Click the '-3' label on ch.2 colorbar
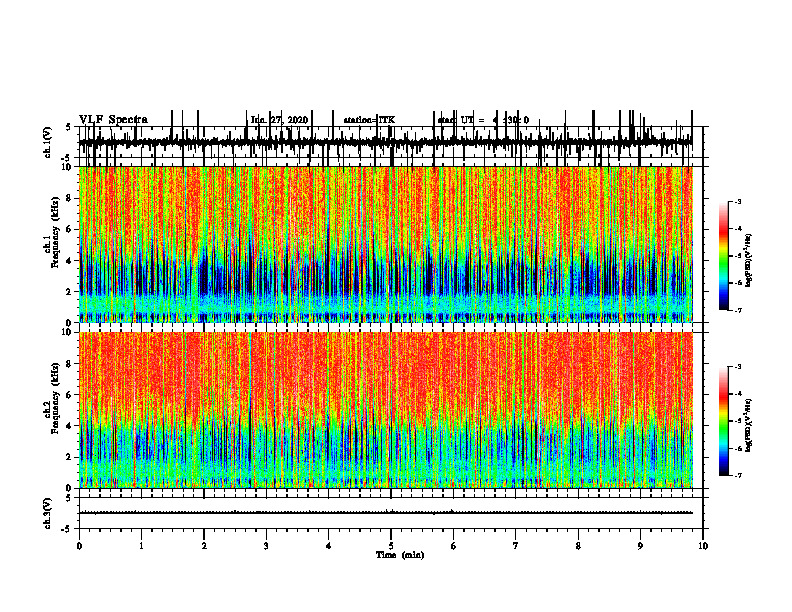The height and width of the screenshot is (612, 792). (738, 367)
